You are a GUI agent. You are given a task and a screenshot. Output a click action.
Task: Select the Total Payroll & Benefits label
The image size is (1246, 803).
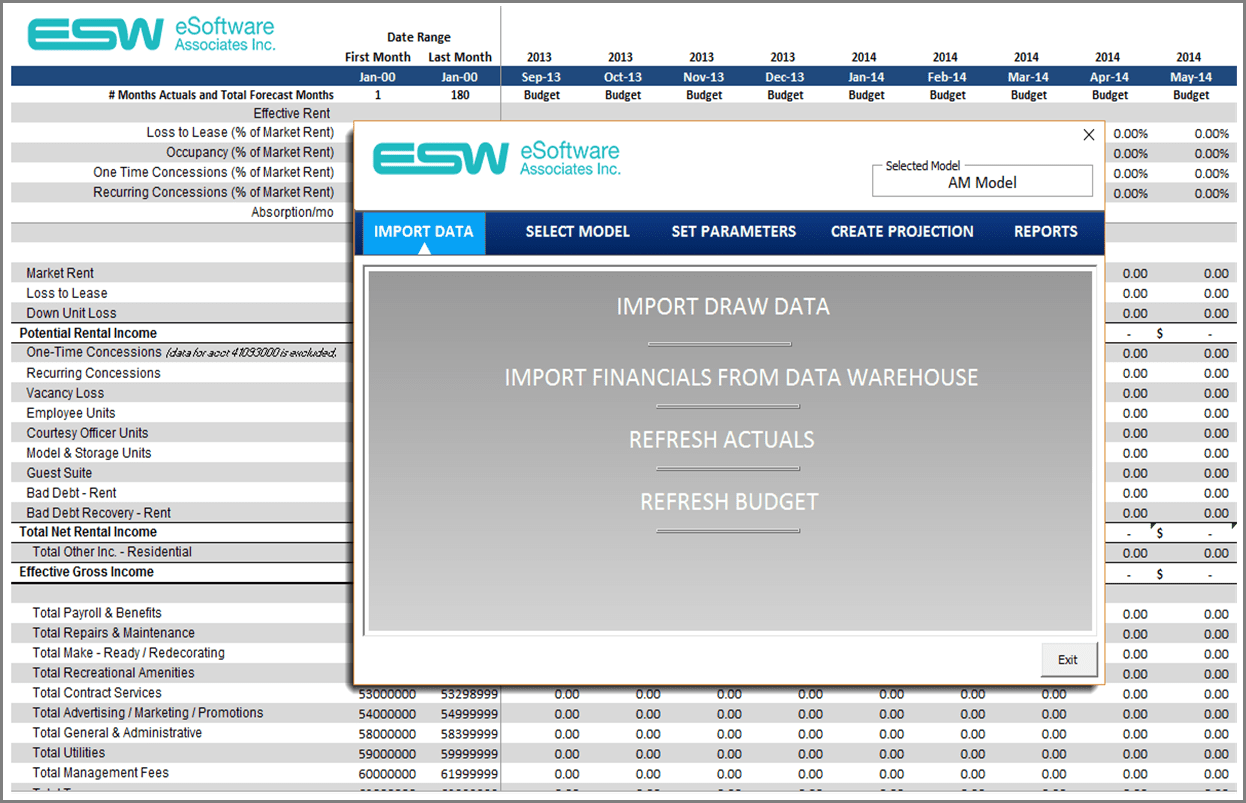click(x=97, y=613)
